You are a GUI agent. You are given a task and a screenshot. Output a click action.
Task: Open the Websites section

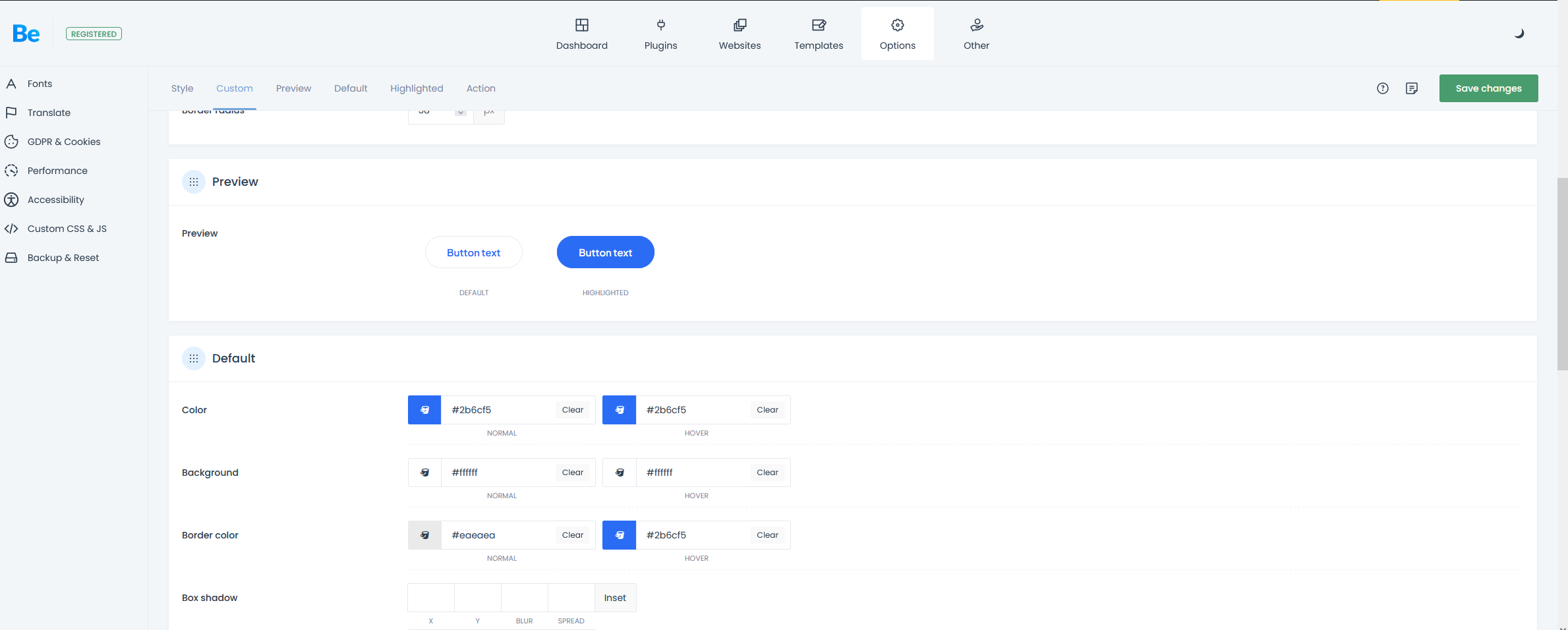click(740, 34)
